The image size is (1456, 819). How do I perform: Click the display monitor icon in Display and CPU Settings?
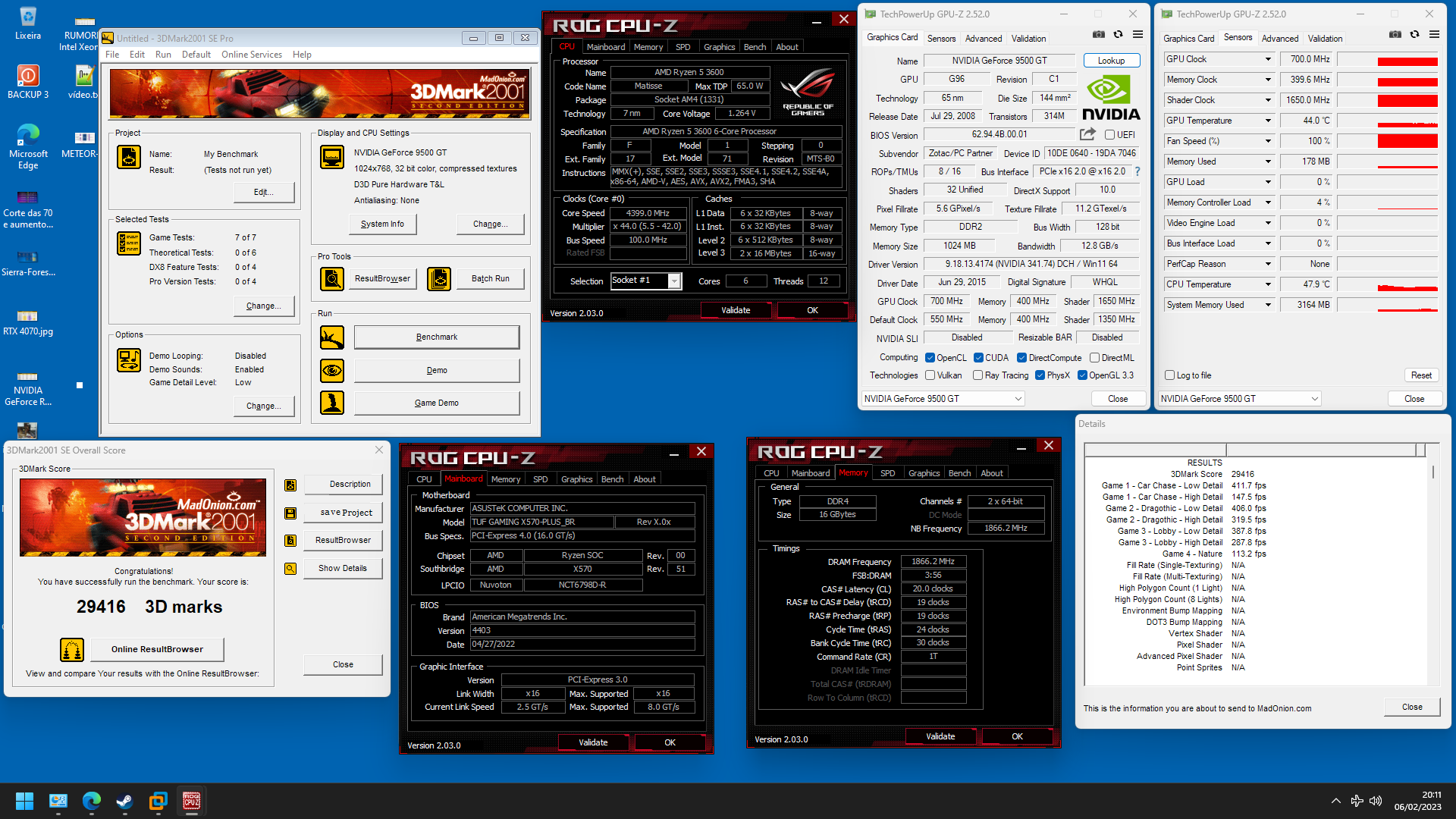(332, 157)
